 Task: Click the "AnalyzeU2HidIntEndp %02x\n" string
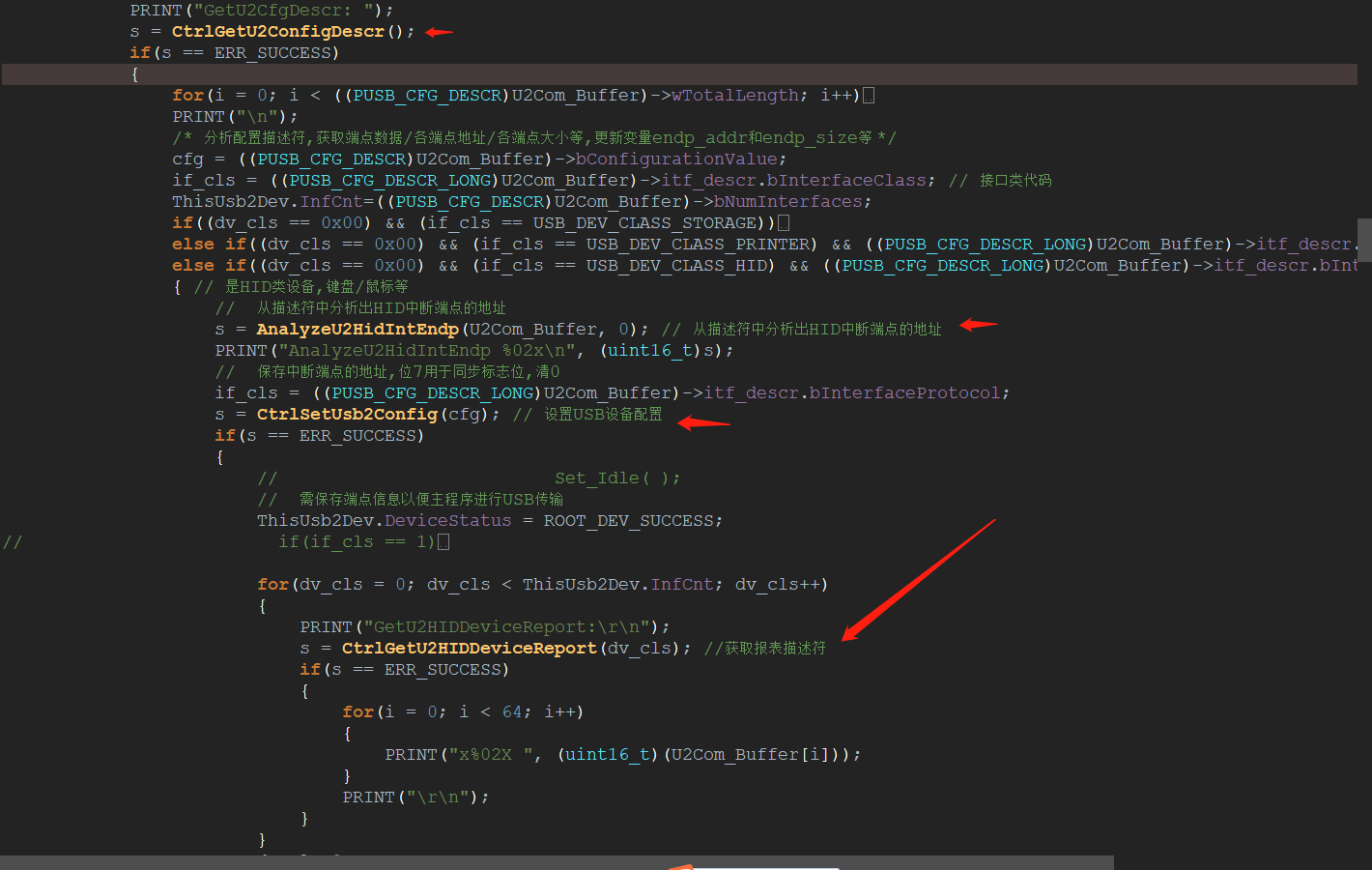[x=427, y=350]
